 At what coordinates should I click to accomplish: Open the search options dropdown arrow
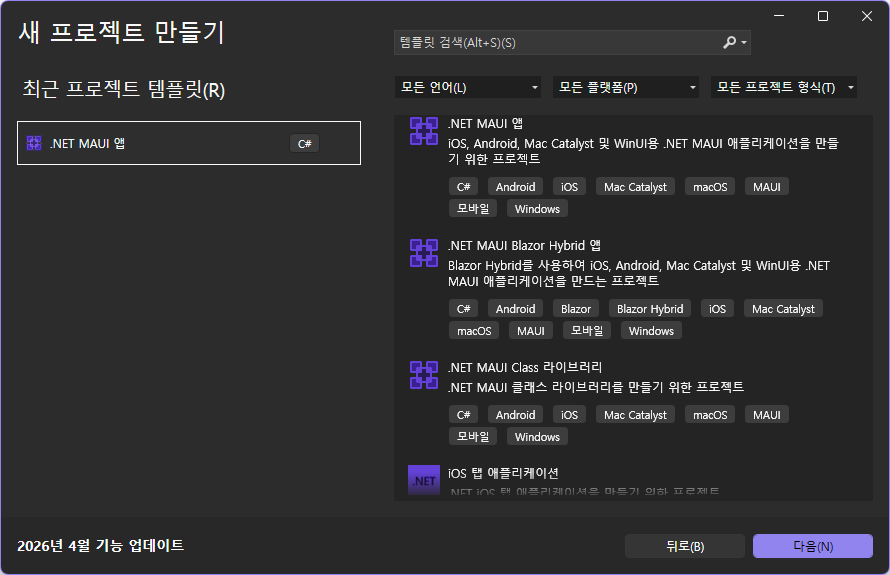pos(744,43)
